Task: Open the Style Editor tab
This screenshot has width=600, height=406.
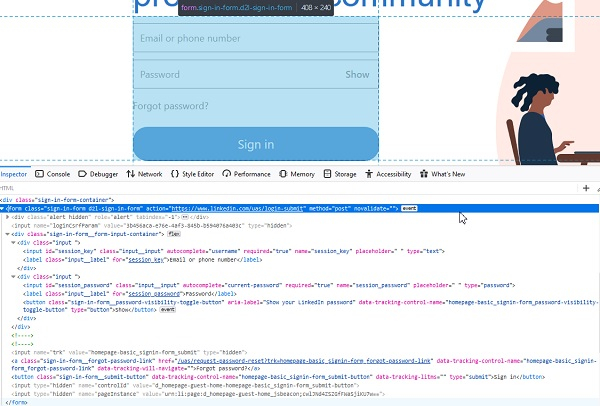Action: coord(192,174)
